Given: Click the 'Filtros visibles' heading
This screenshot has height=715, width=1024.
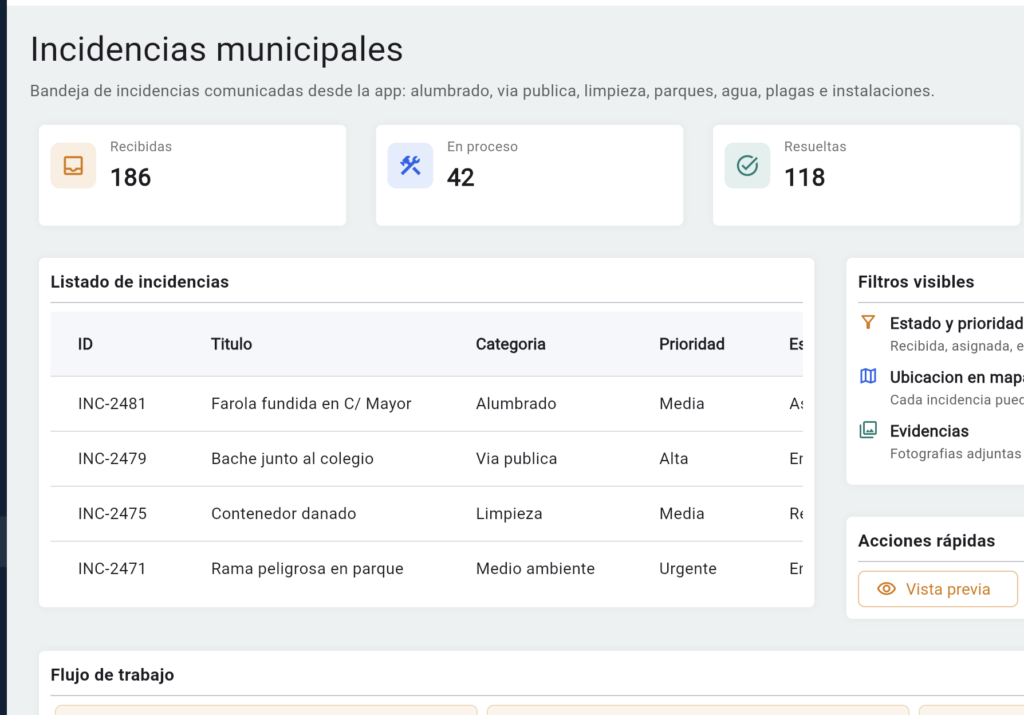Looking at the screenshot, I should click(916, 282).
